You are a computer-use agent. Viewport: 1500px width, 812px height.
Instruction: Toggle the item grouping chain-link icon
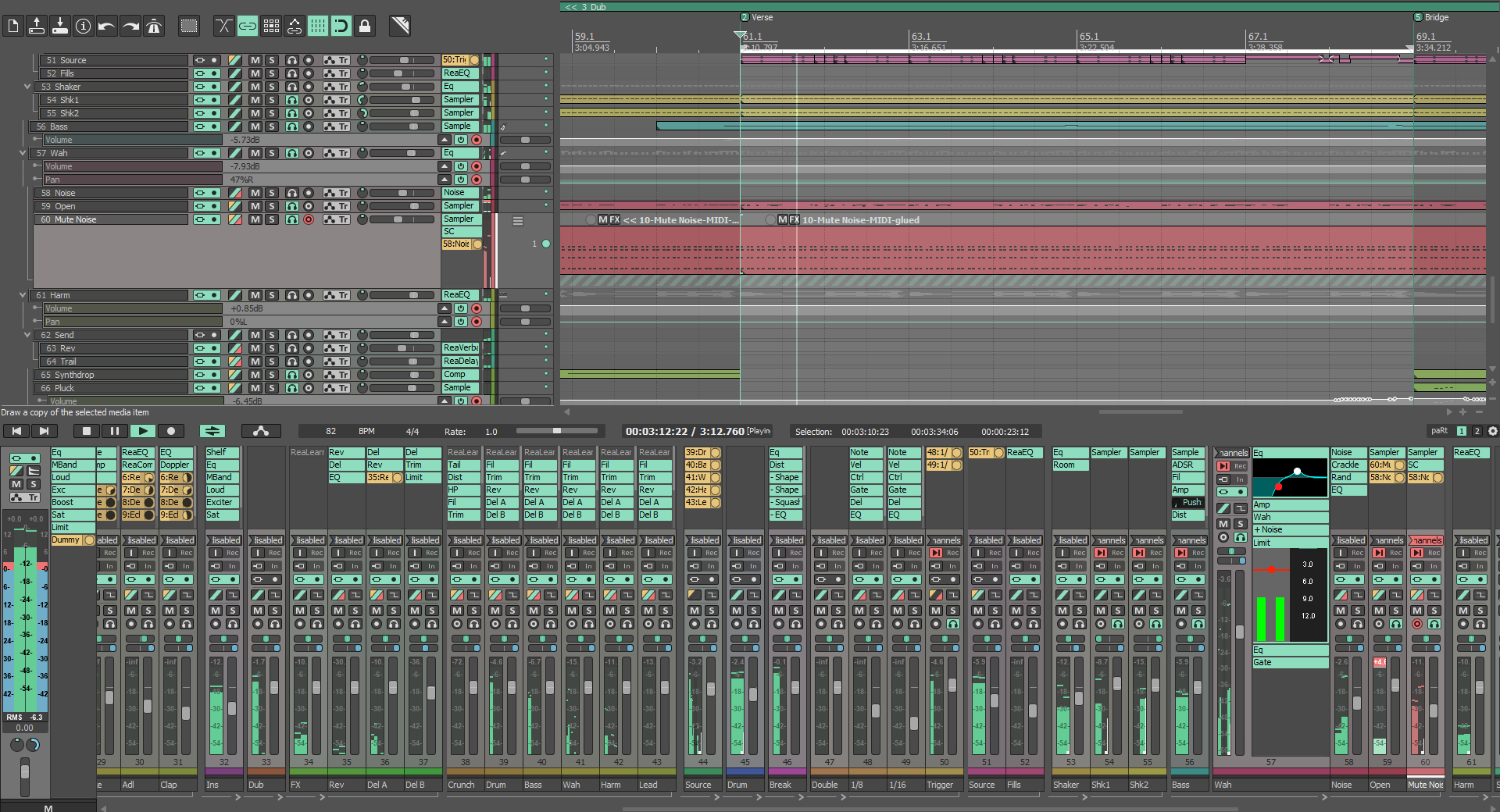pos(248,26)
